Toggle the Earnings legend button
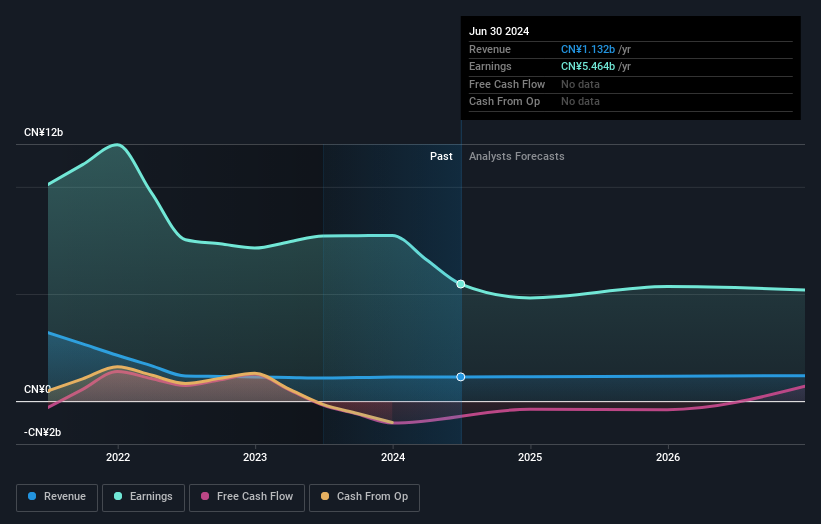This screenshot has height=524, width=821. (143, 497)
